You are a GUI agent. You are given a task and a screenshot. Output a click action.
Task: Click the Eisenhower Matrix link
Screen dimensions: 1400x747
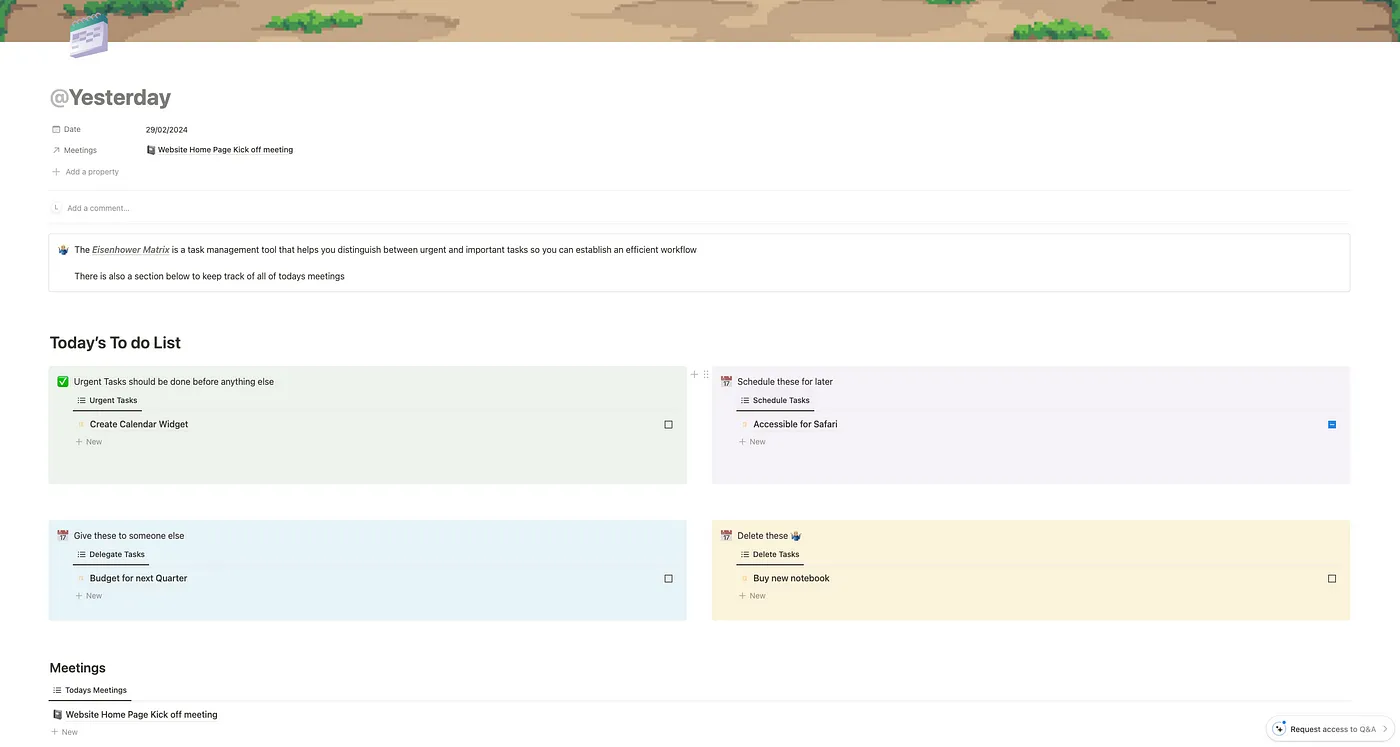[x=131, y=250]
